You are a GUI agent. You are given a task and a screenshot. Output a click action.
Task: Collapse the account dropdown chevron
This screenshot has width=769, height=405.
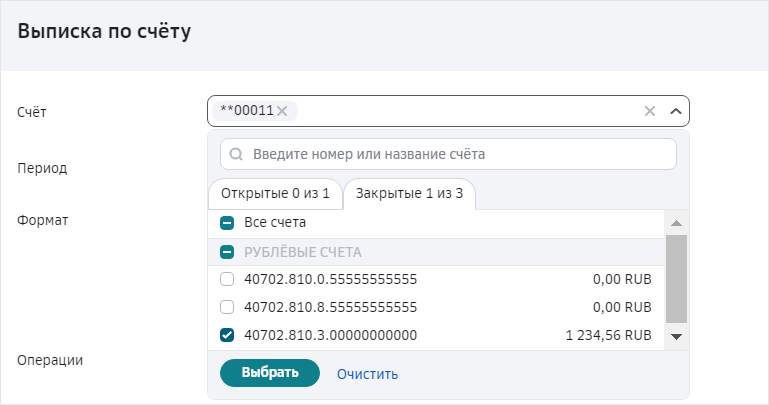(675, 111)
